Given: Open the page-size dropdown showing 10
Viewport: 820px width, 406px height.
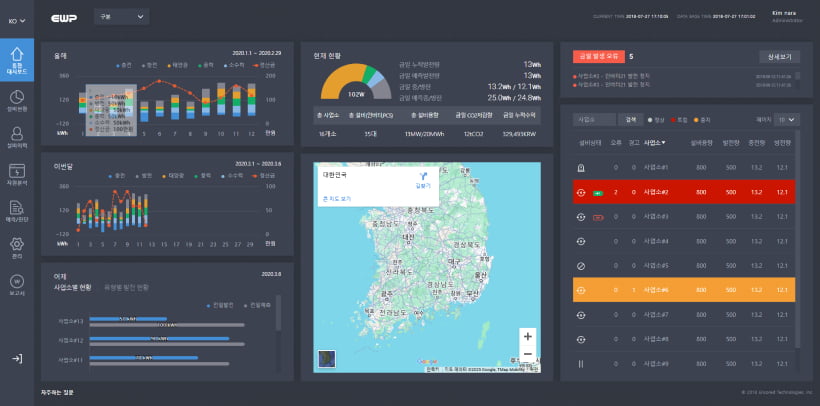Looking at the screenshot, I should point(787,120).
